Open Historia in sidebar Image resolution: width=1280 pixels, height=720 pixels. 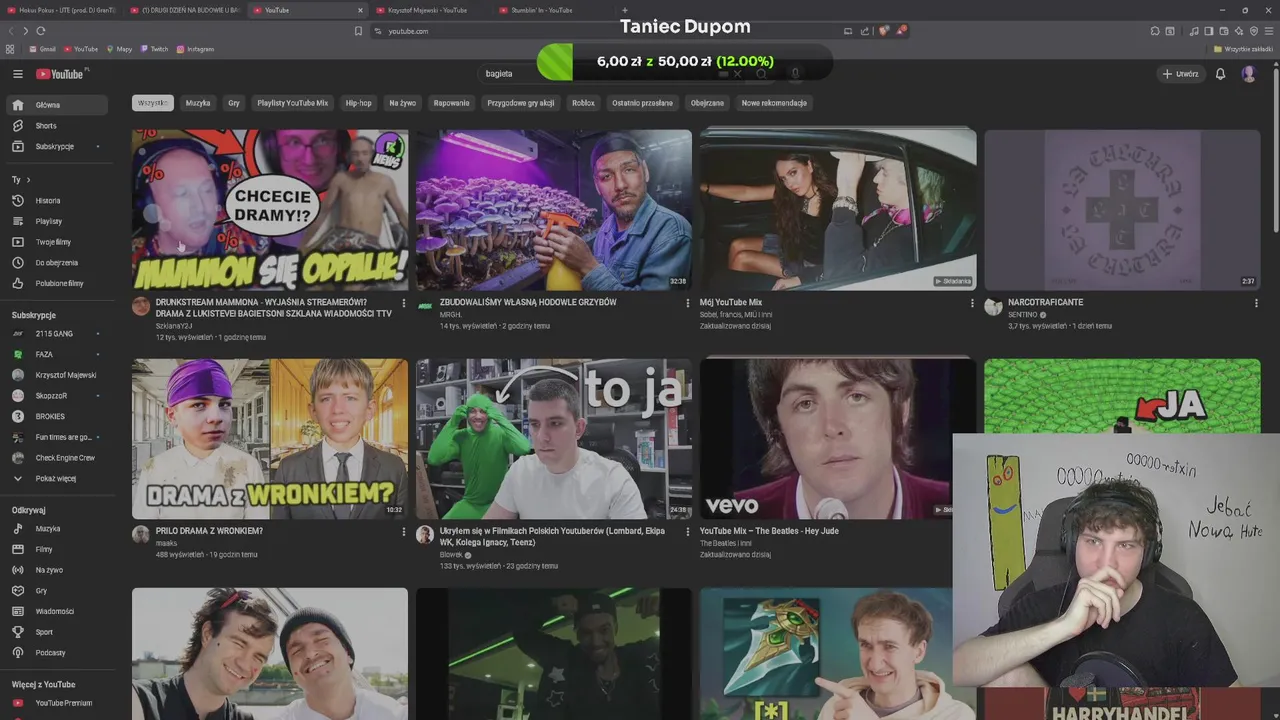(56, 201)
